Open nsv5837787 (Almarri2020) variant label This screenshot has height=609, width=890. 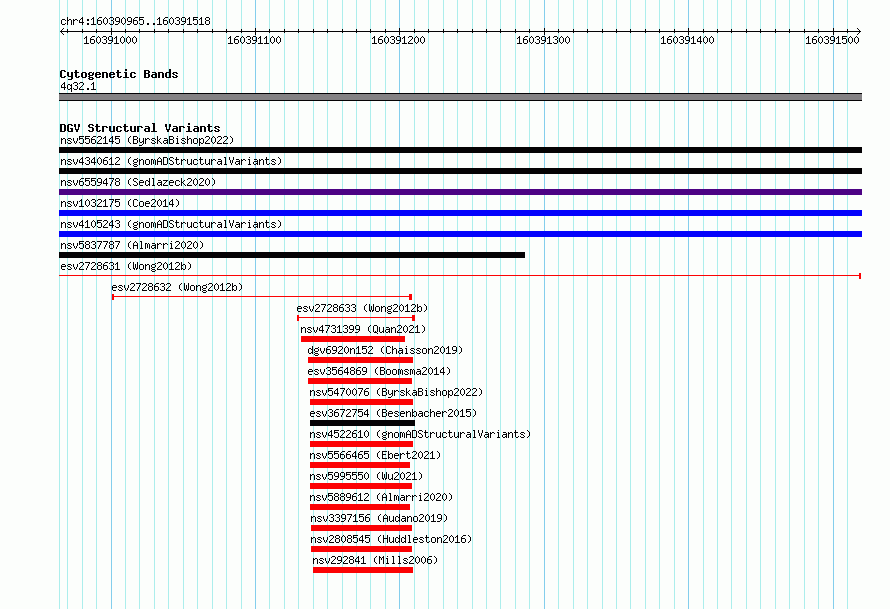pyautogui.click(x=132, y=245)
